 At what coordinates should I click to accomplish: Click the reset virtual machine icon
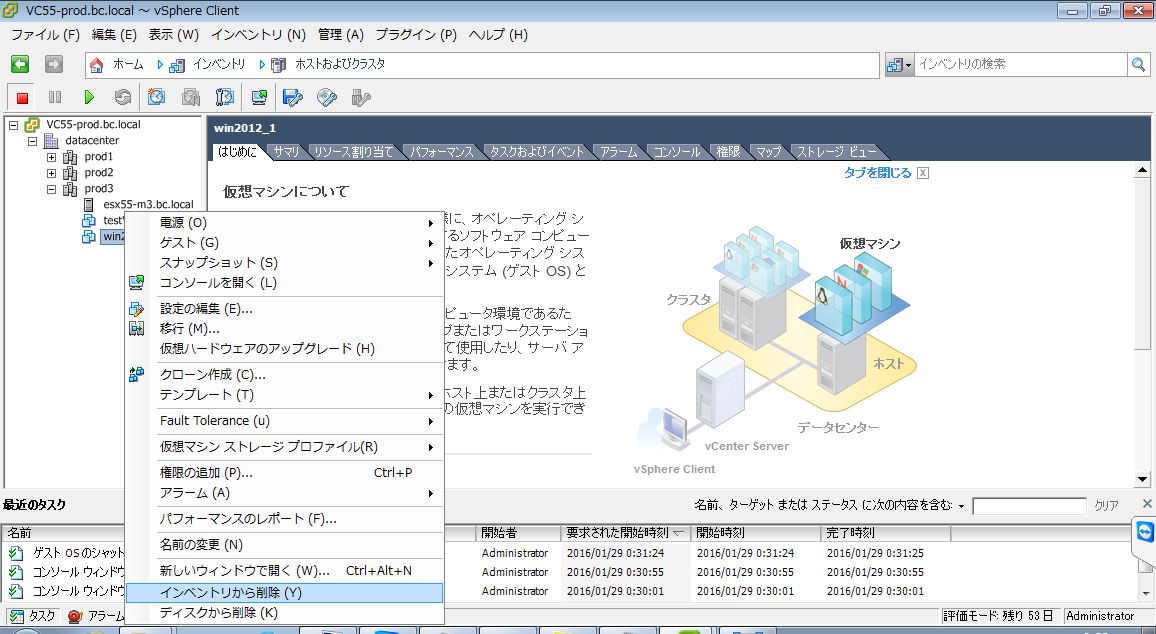point(123,97)
